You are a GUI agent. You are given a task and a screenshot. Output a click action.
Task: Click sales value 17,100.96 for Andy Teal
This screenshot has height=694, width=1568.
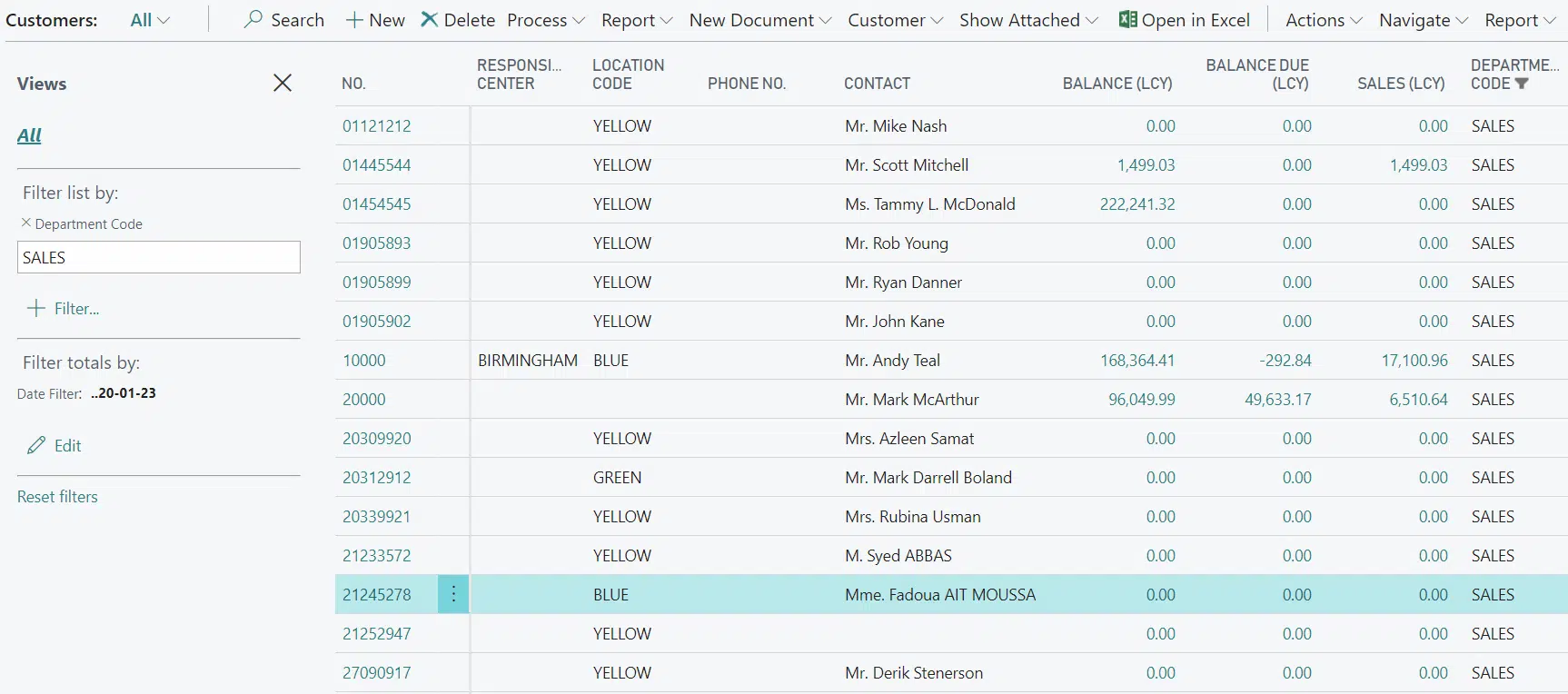click(1414, 361)
